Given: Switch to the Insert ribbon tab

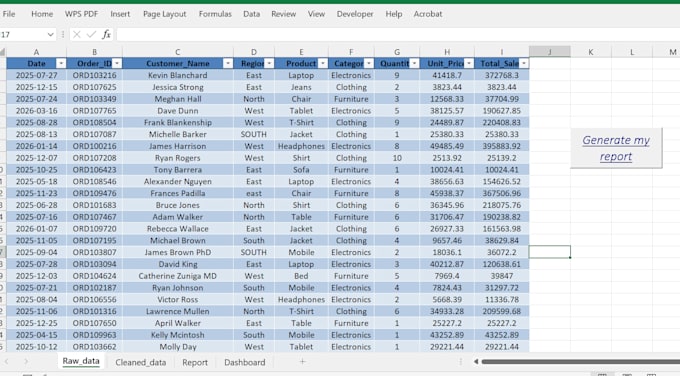Looking at the screenshot, I should (120, 14).
